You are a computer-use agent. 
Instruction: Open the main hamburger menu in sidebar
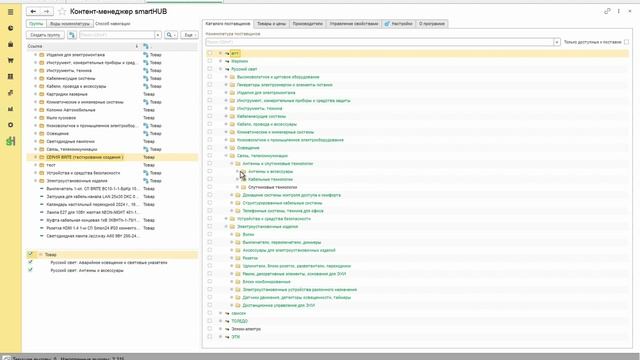click(x=11, y=12)
